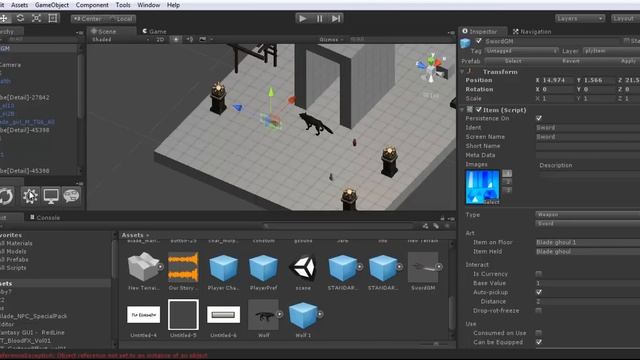This screenshot has width=640, height=360.
Task: Click the SwordGM blue cube icon in the Inspector
Action: [465, 43]
